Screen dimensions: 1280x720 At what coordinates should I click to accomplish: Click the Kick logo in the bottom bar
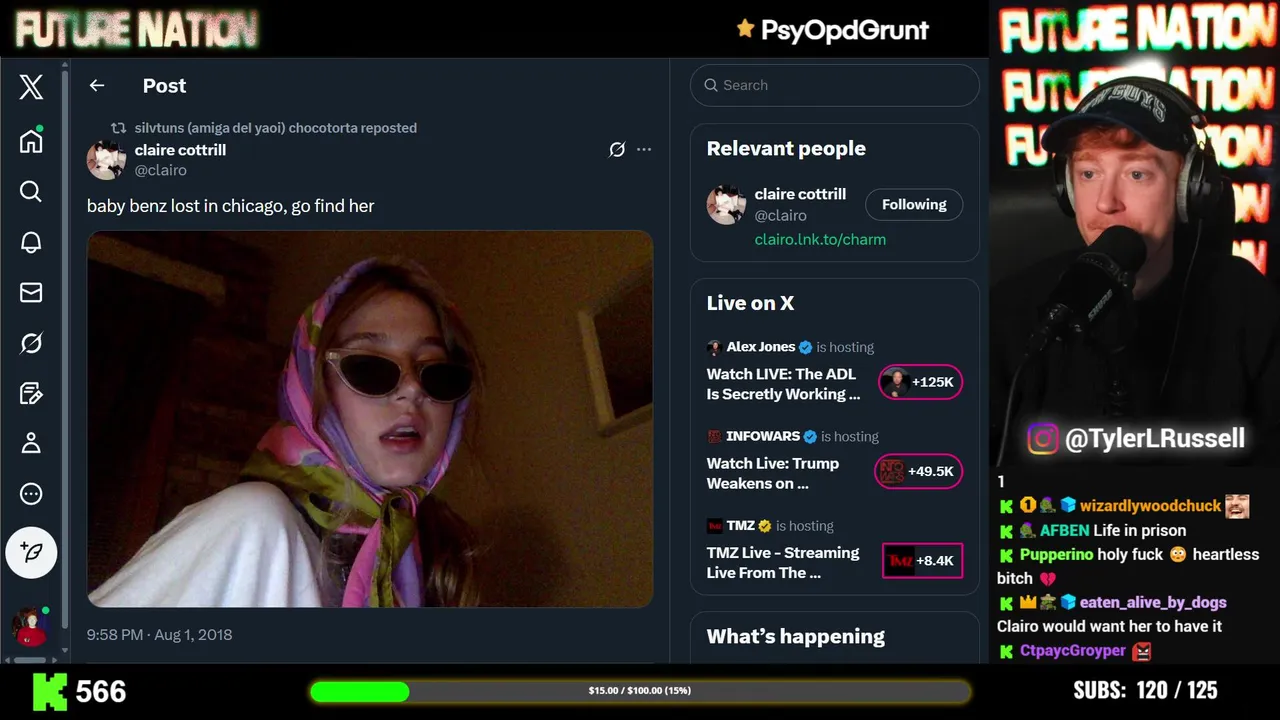[50, 691]
